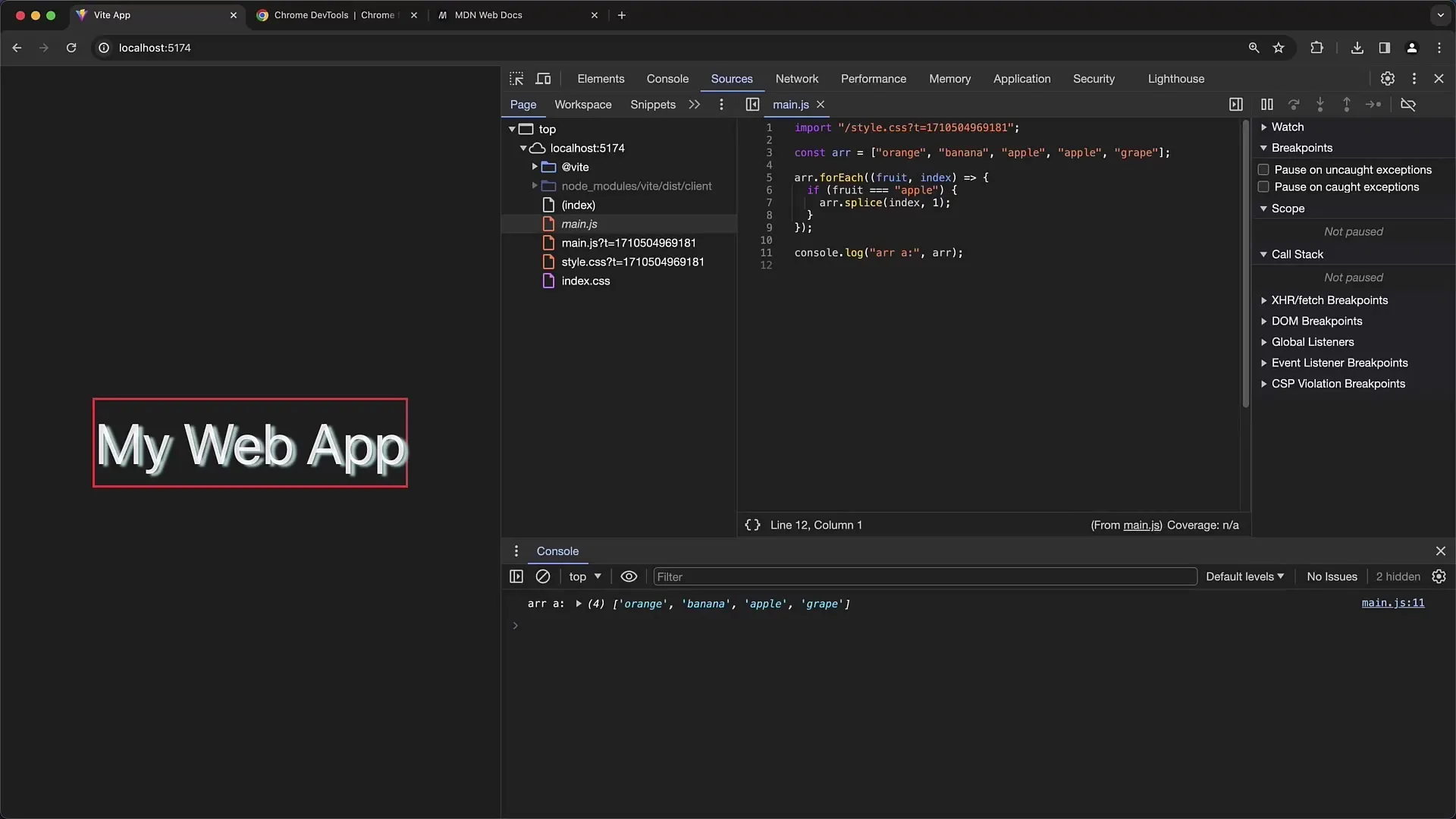This screenshot has width=1456, height=819.
Task: Expand the logged array in console
Action: pos(579,604)
